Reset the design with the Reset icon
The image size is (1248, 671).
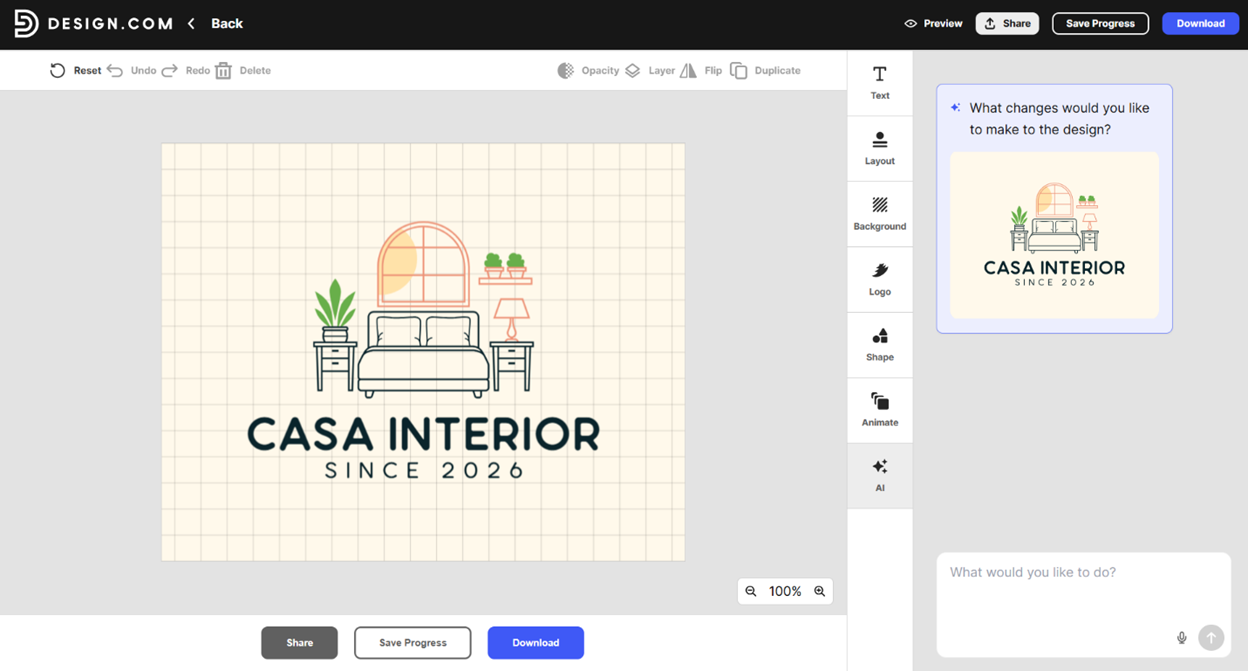pos(57,70)
